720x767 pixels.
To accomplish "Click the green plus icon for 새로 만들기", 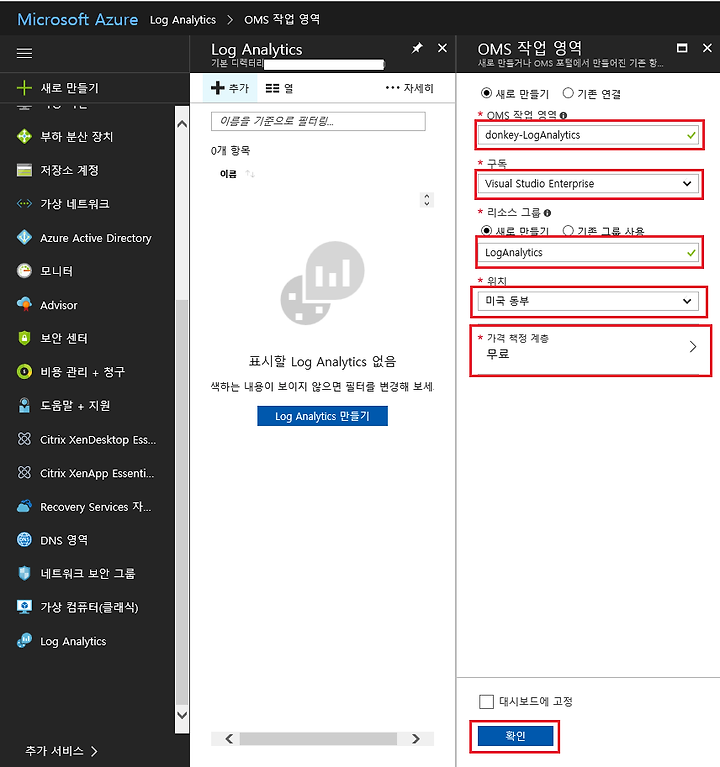I will point(24,88).
